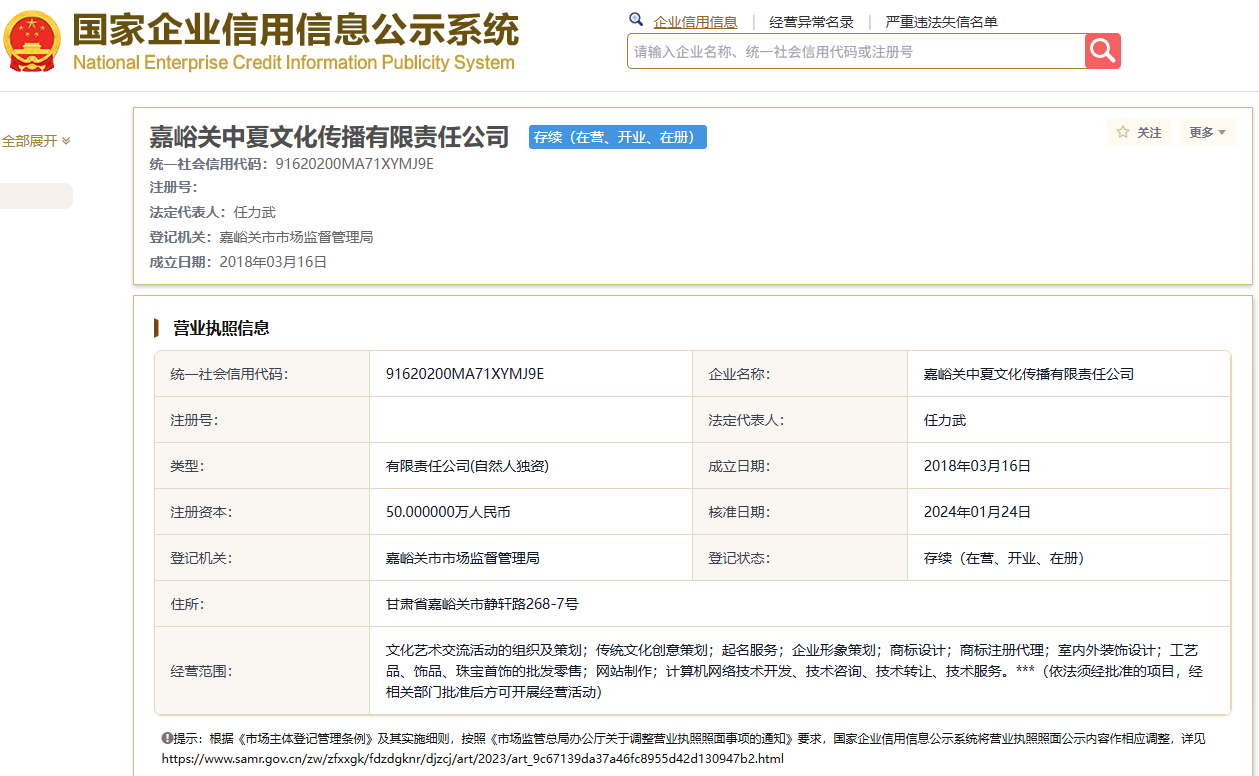Click 2018年03月16日 in the table

click(x=977, y=466)
